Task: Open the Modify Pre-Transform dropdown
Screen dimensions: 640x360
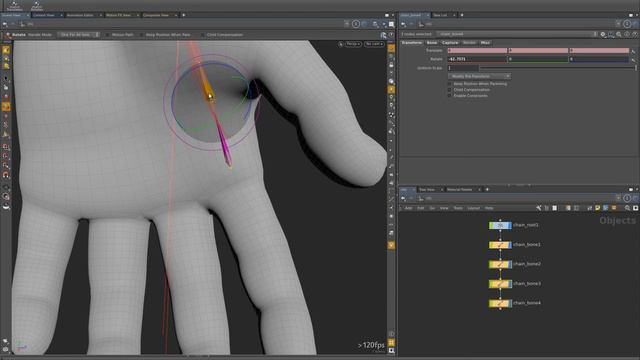Action: coord(479,76)
